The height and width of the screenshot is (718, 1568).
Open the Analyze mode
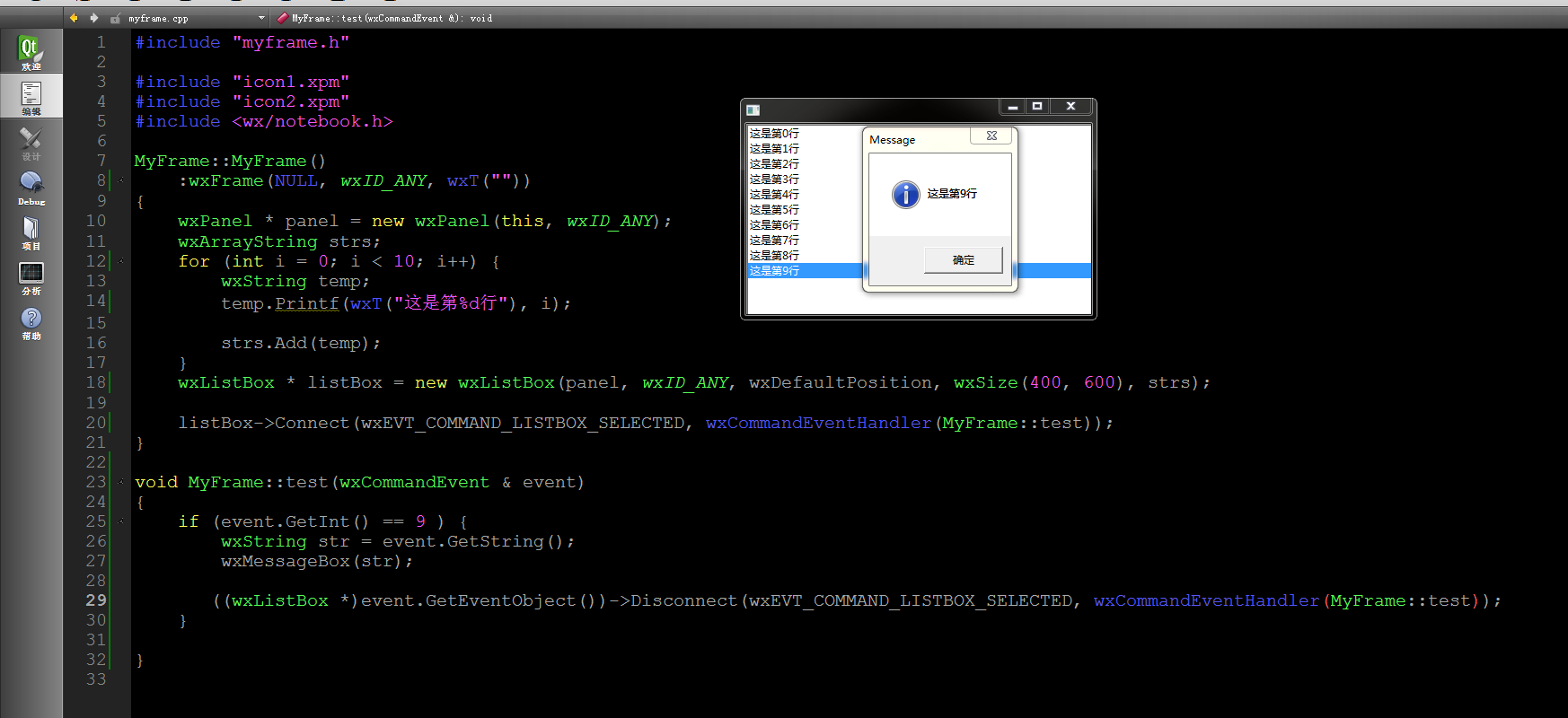tap(31, 276)
